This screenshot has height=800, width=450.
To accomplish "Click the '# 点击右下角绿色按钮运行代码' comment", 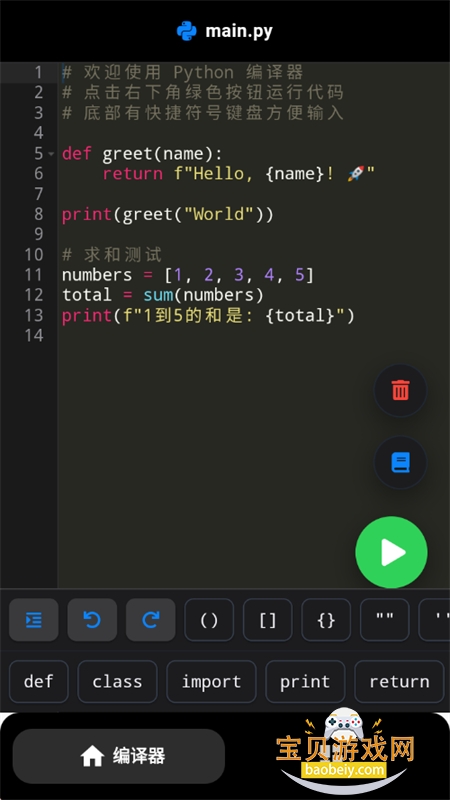I will point(203,92).
